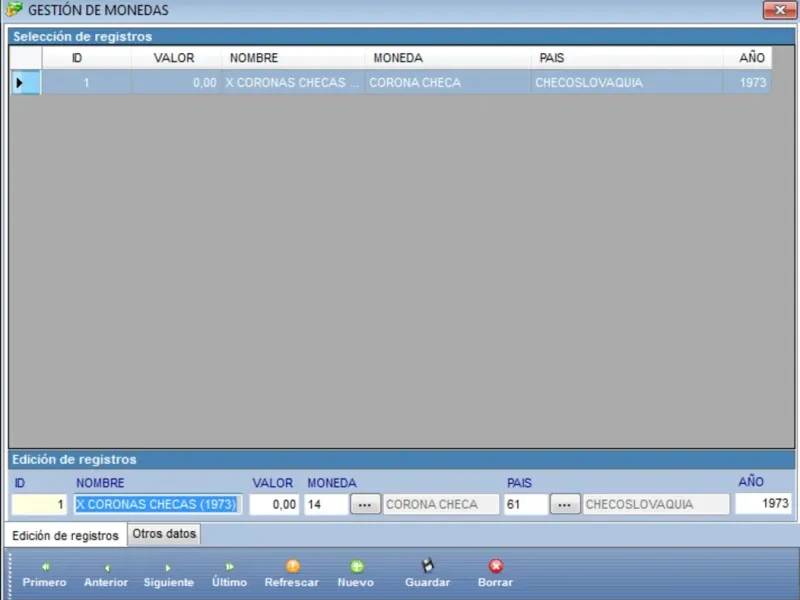Sort by the NOMBRE column header
This screenshot has width=800, height=600.
click(x=293, y=58)
